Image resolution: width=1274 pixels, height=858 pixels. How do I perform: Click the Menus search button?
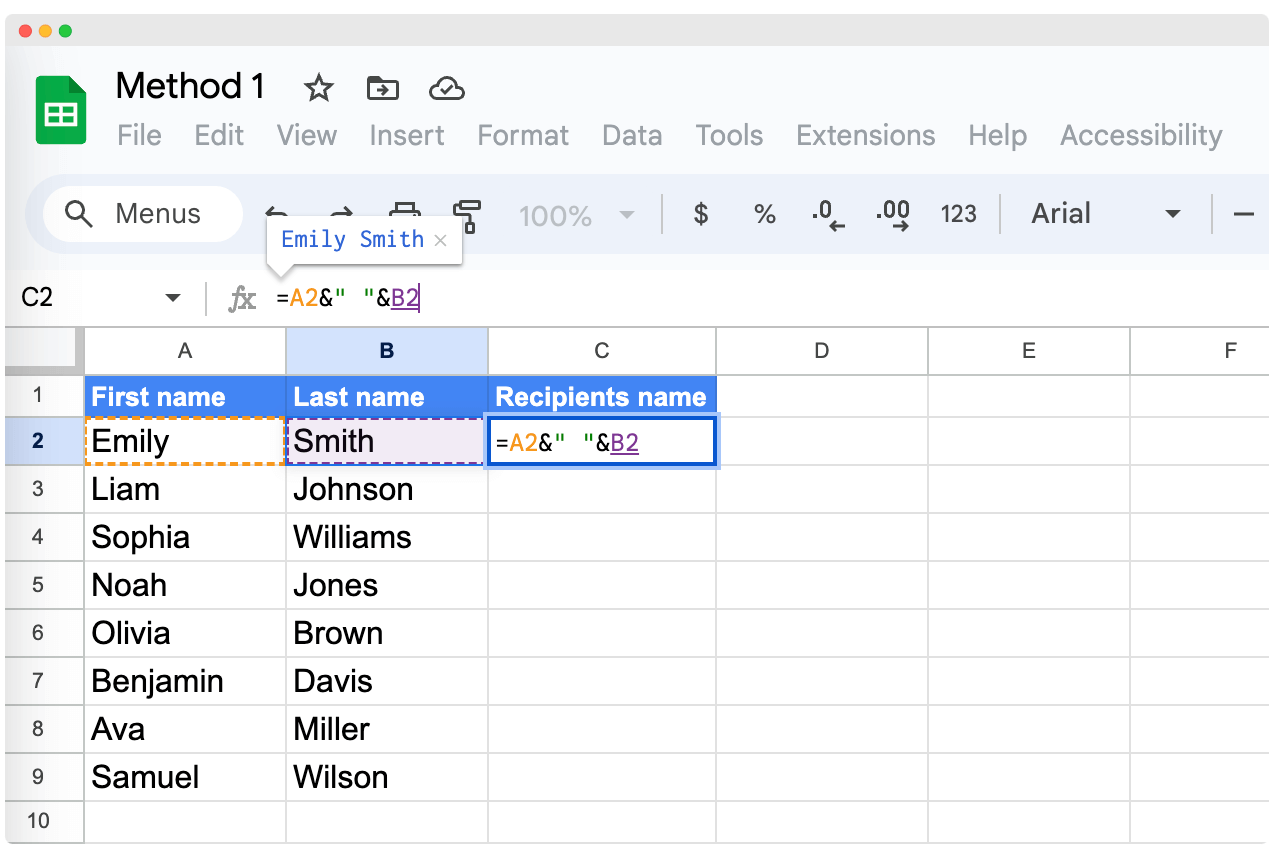pyautogui.click(x=141, y=213)
